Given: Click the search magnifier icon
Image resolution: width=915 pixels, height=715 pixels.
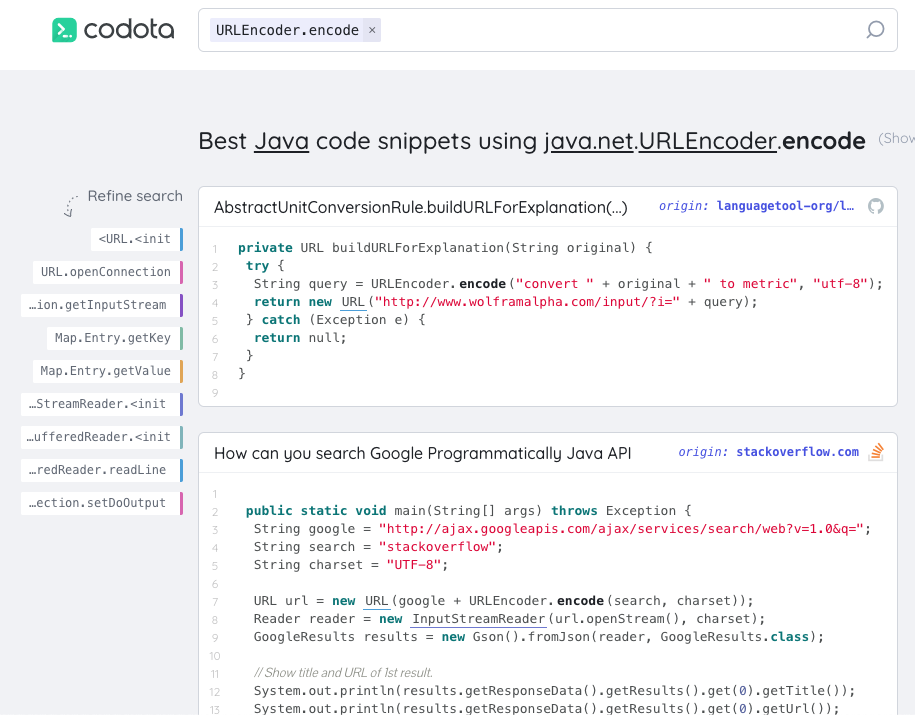Looking at the screenshot, I should point(875,30).
